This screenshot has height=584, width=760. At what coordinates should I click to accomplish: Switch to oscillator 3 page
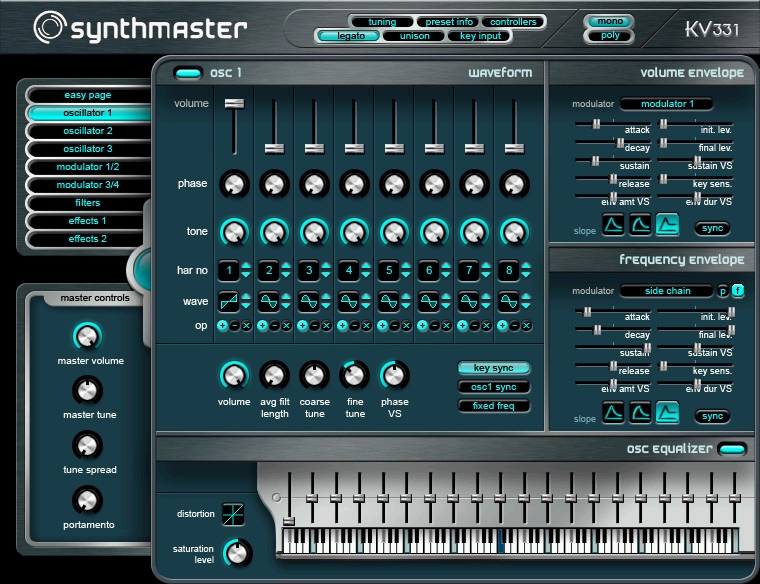coord(88,149)
